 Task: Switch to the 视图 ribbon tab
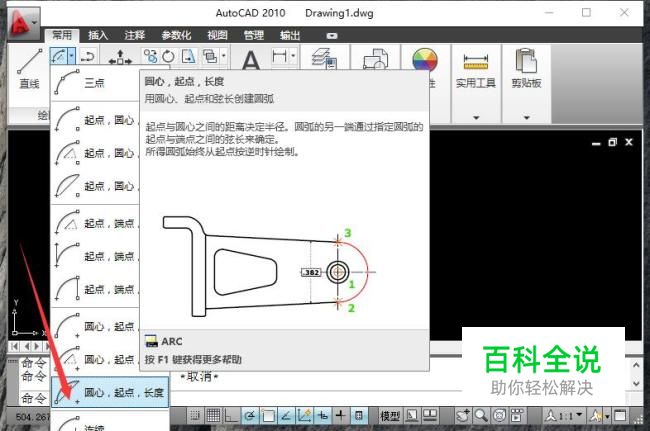217,35
